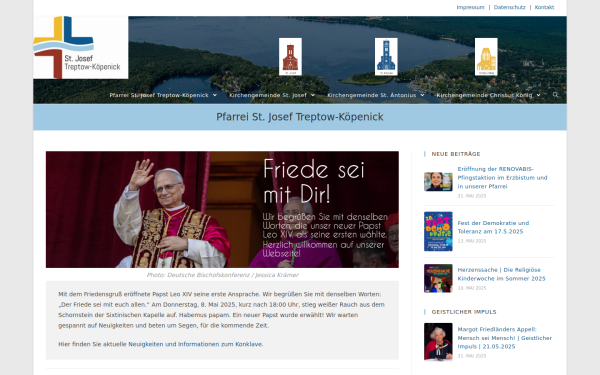The width and height of the screenshot is (600, 375).
Task: Click the date 10. MAI 2025
Action: coord(472,288)
